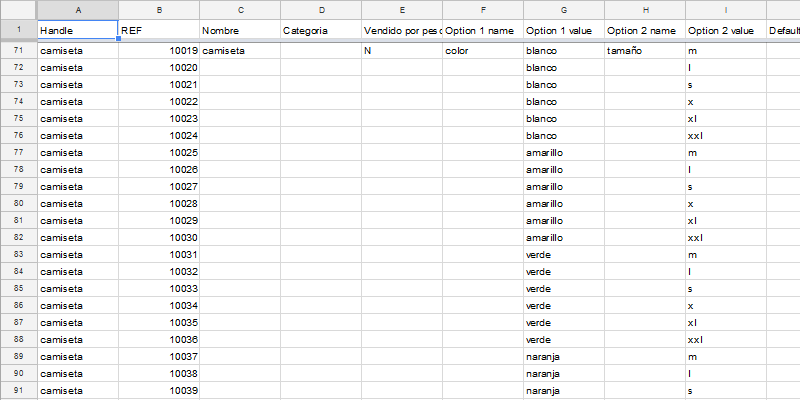Click the fill handle of cell A1
800x400 pixels.
[118, 39]
